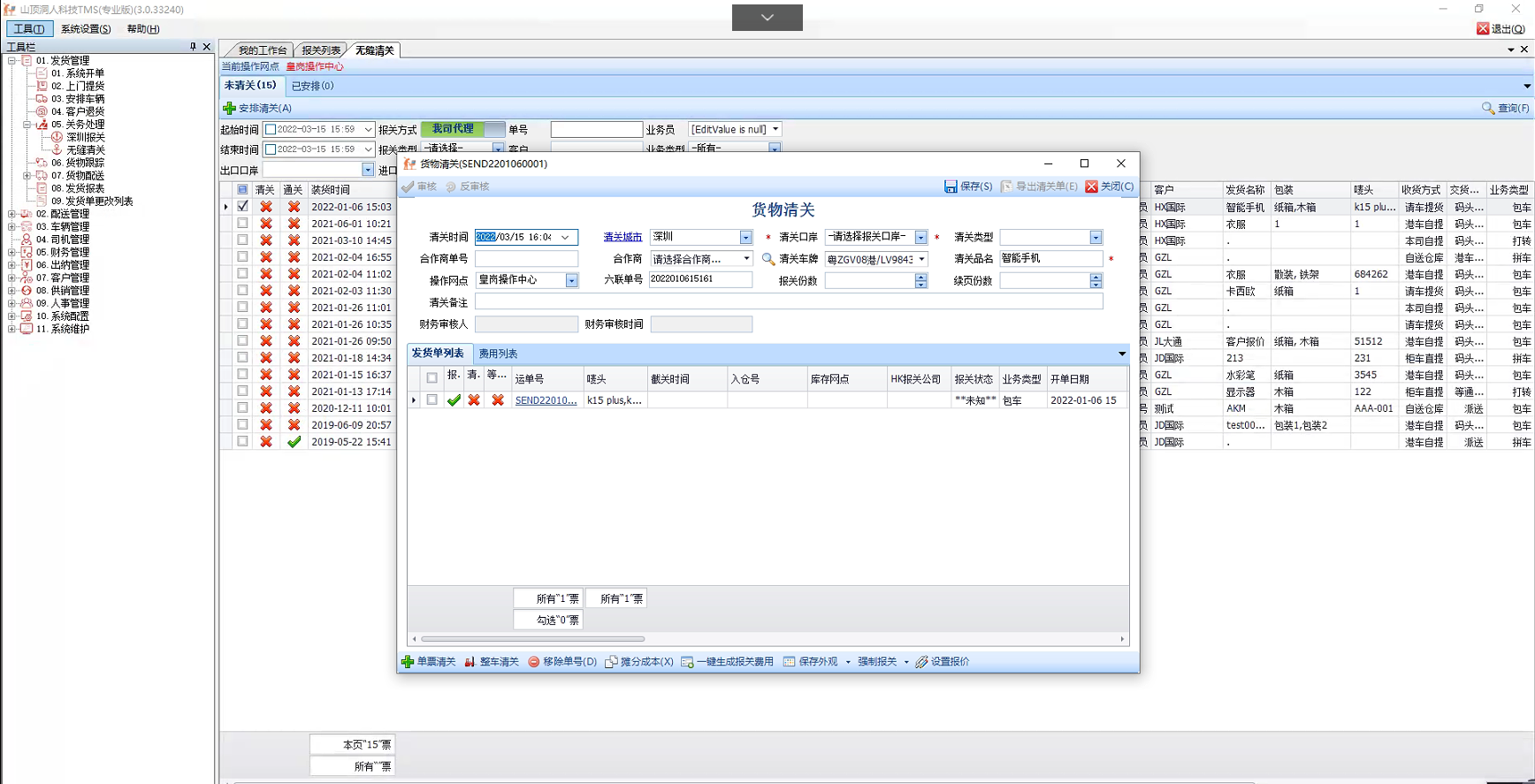Switch to the 费用列表 tab
Viewport: 1535px width, 784px height.
click(x=498, y=354)
